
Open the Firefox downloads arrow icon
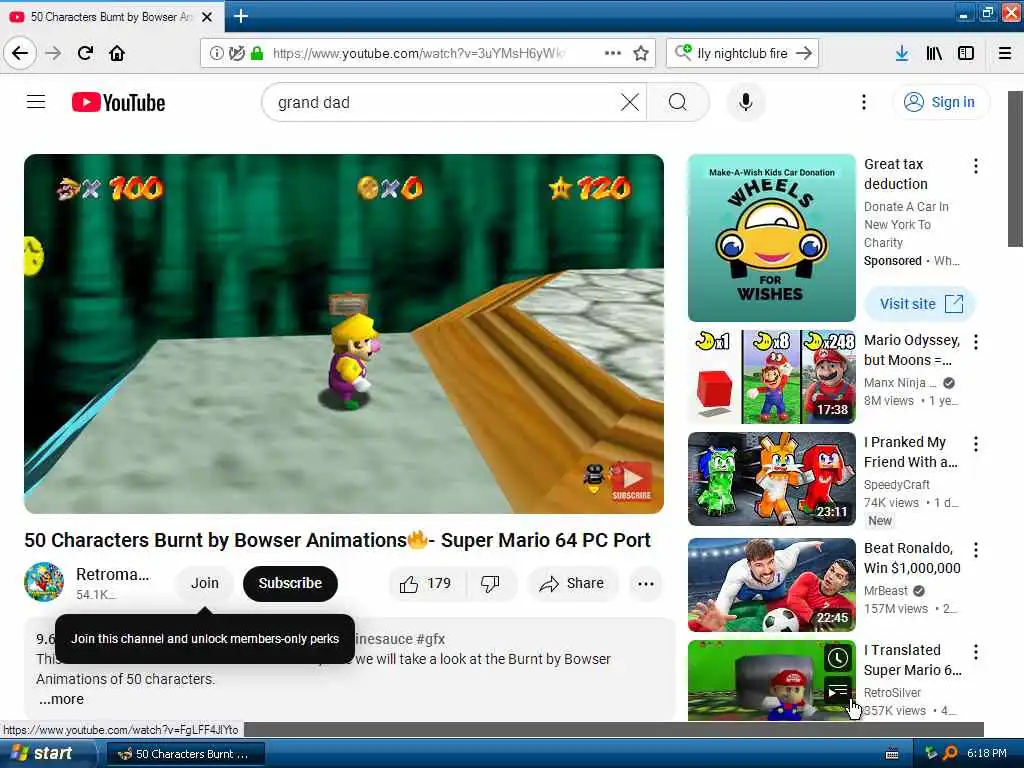coord(902,53)
